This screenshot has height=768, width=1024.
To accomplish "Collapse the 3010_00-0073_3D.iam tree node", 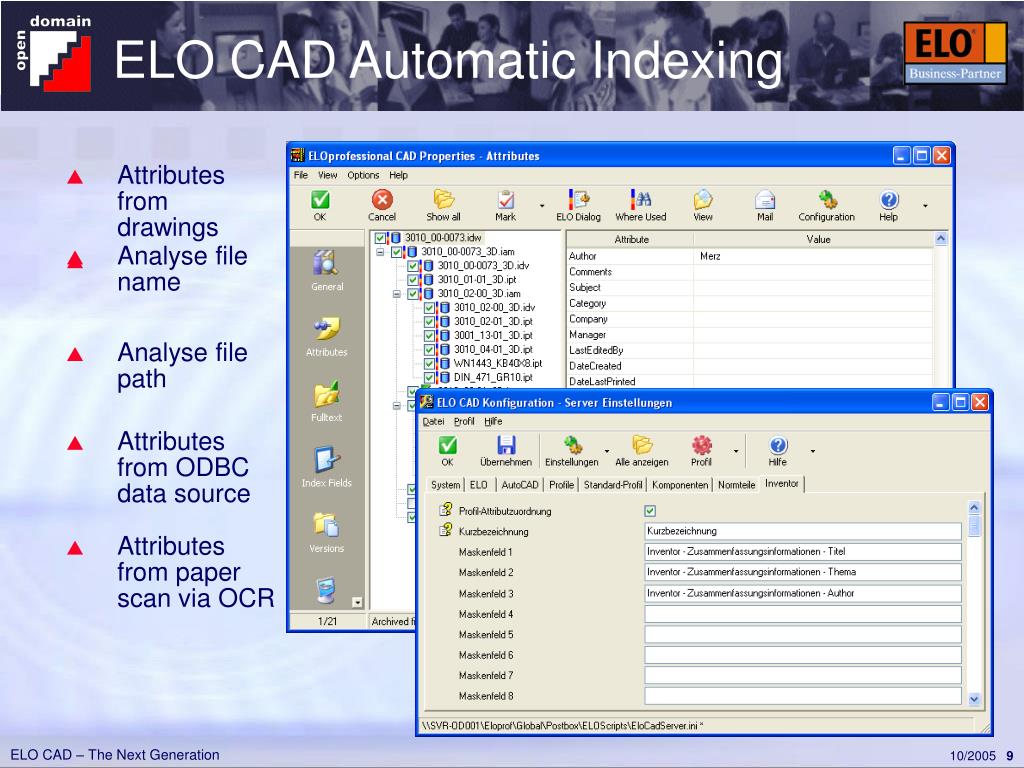I will coord(380,252).
